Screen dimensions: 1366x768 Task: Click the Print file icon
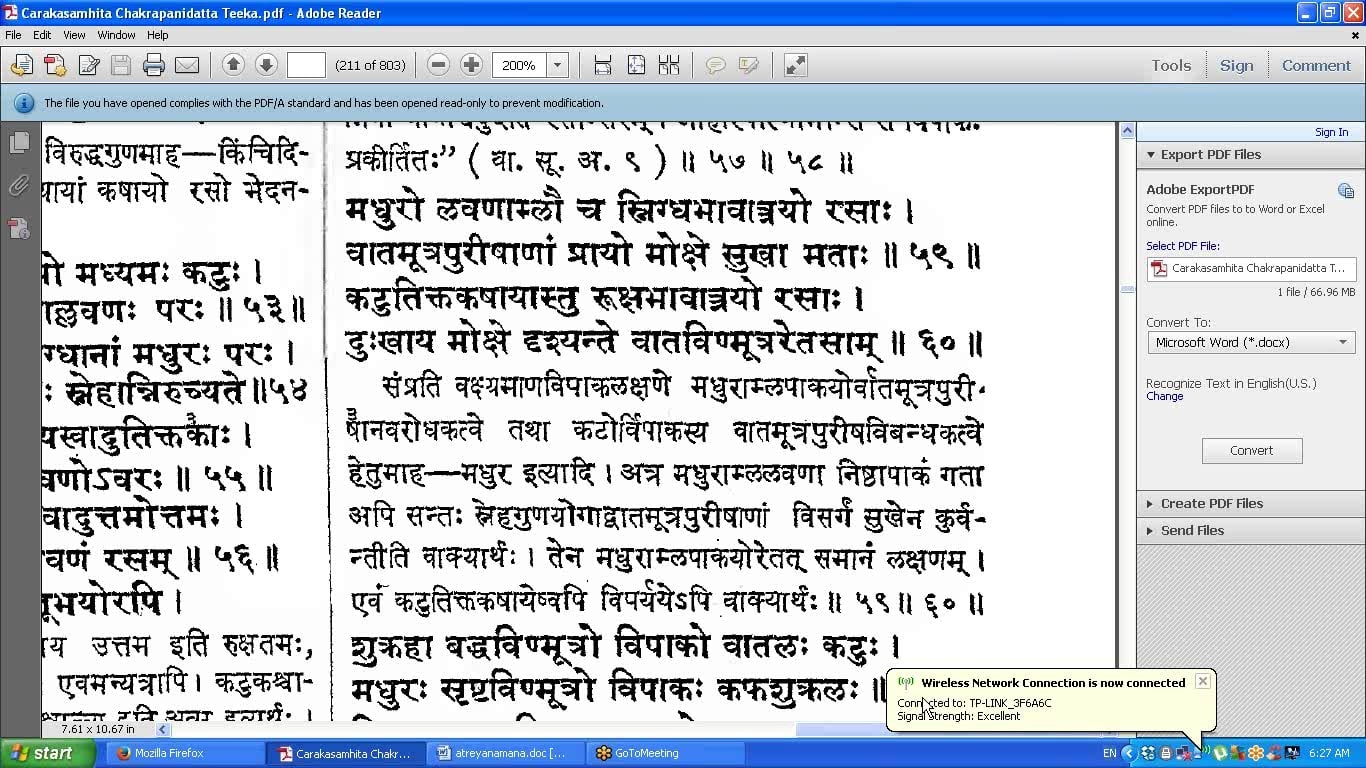pos(153,66)
